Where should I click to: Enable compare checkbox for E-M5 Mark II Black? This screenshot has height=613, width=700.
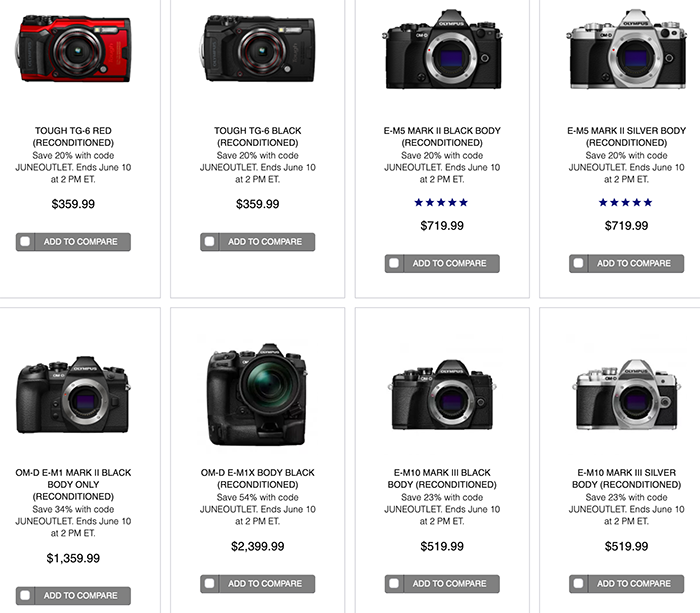pos(394,264)
